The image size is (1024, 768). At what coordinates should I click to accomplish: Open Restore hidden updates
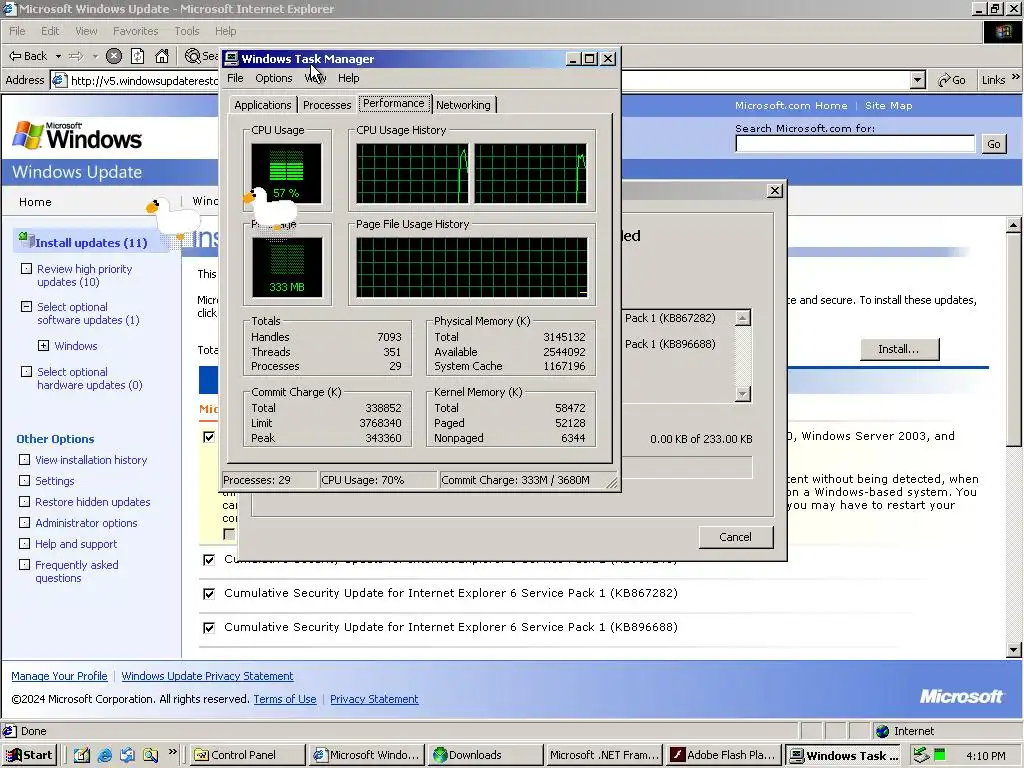click(93, 502)
